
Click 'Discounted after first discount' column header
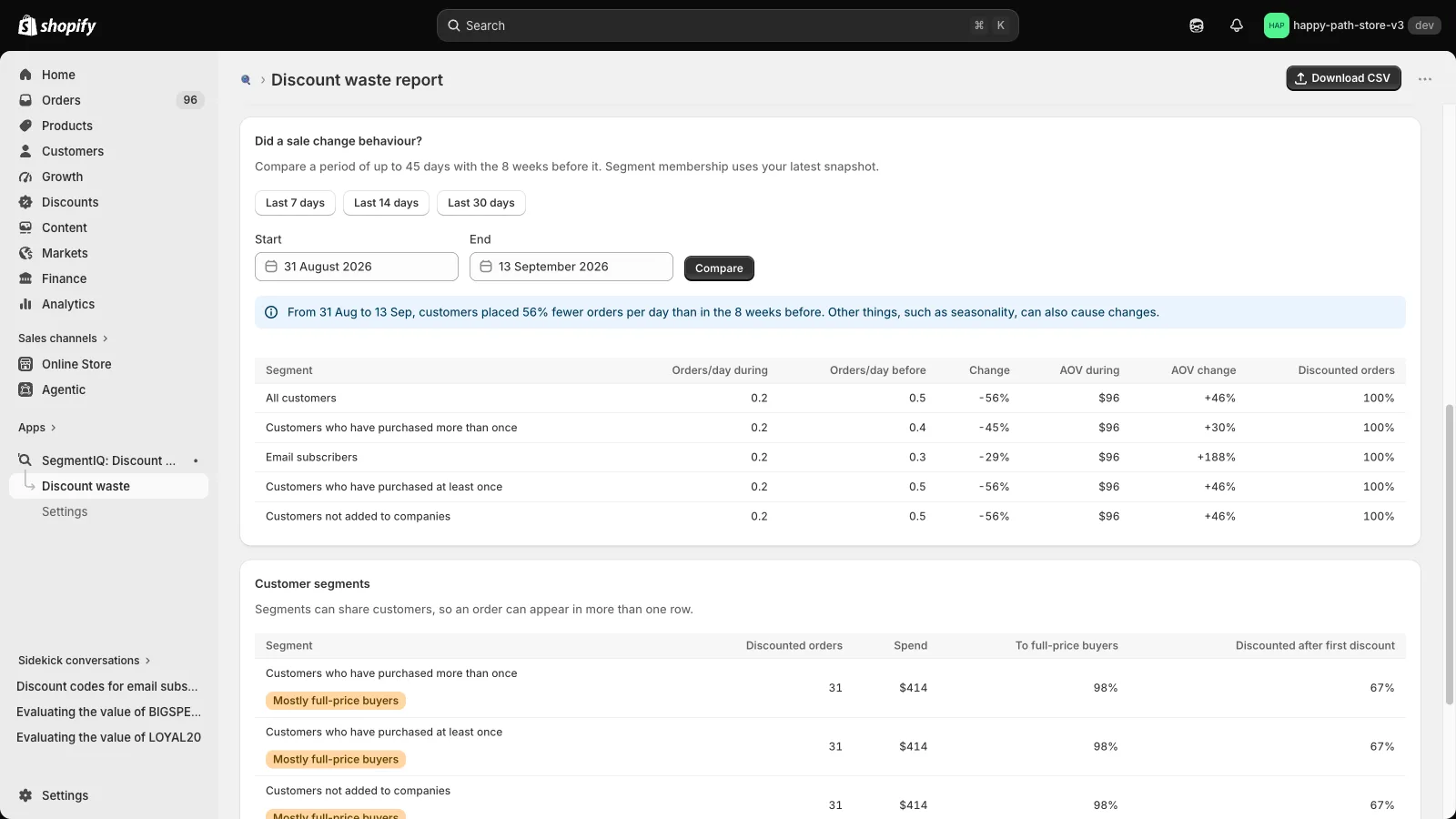point(1315,646)
